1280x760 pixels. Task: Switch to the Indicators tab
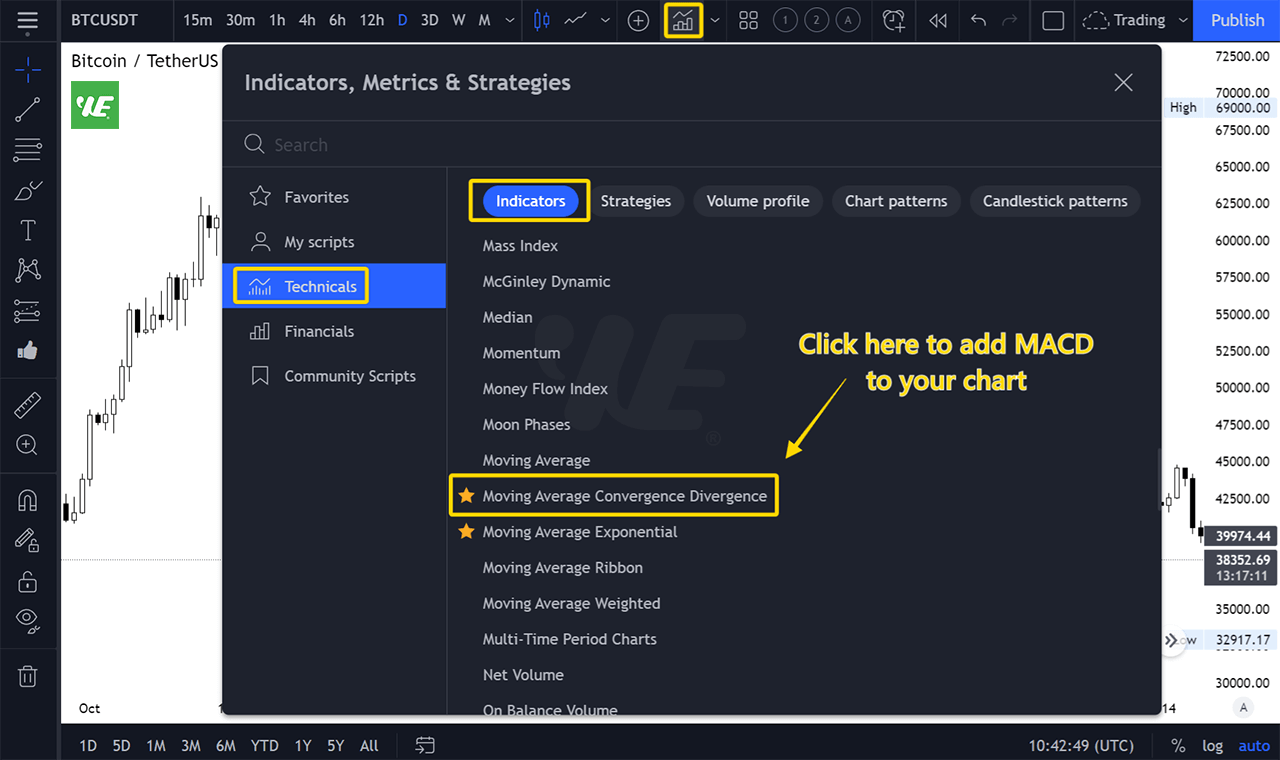click(531, 201)
